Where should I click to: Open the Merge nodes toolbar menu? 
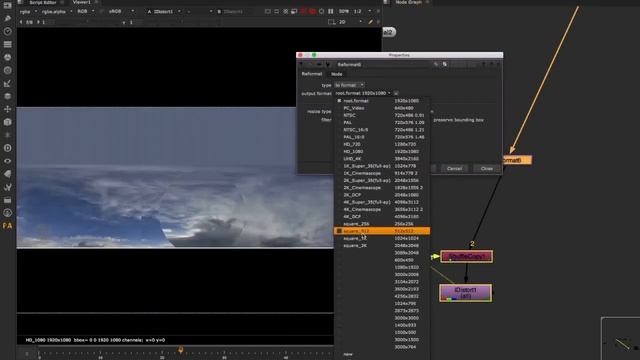7,96
